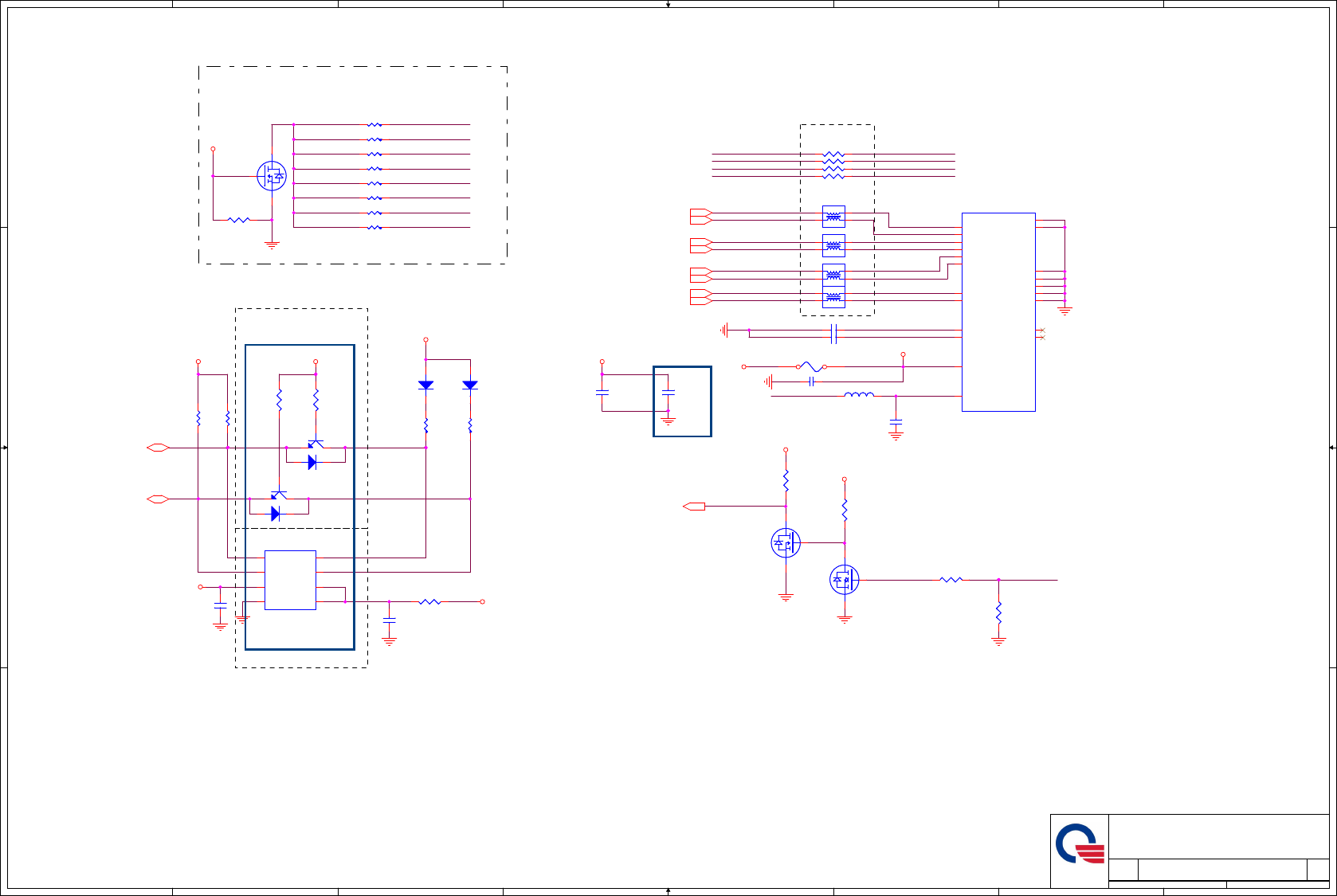Viewport: 1337px width, 896px height.
Task: Select the MOSFET symbol inside the top-left dashed box
Action: (x=272, y=175)
